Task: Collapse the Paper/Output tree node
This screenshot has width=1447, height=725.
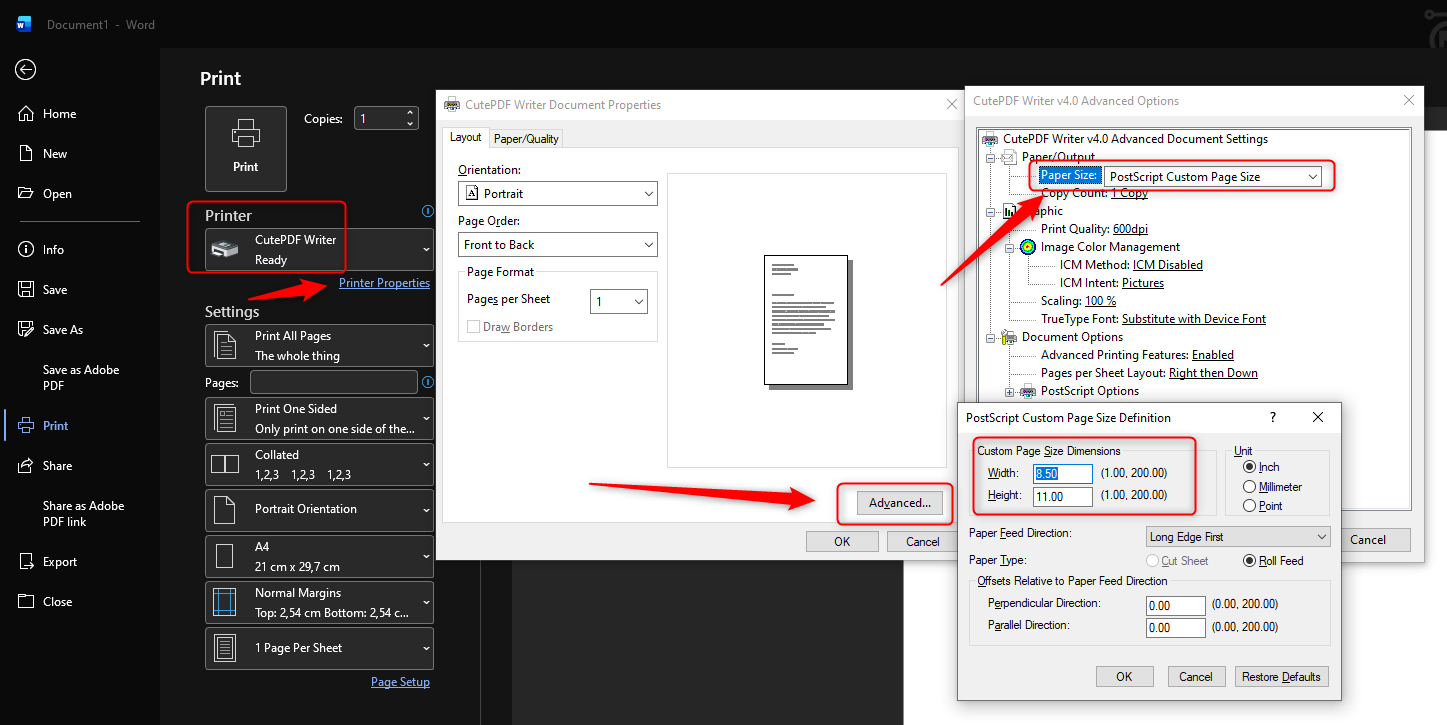Action: [x=991, y=157]
